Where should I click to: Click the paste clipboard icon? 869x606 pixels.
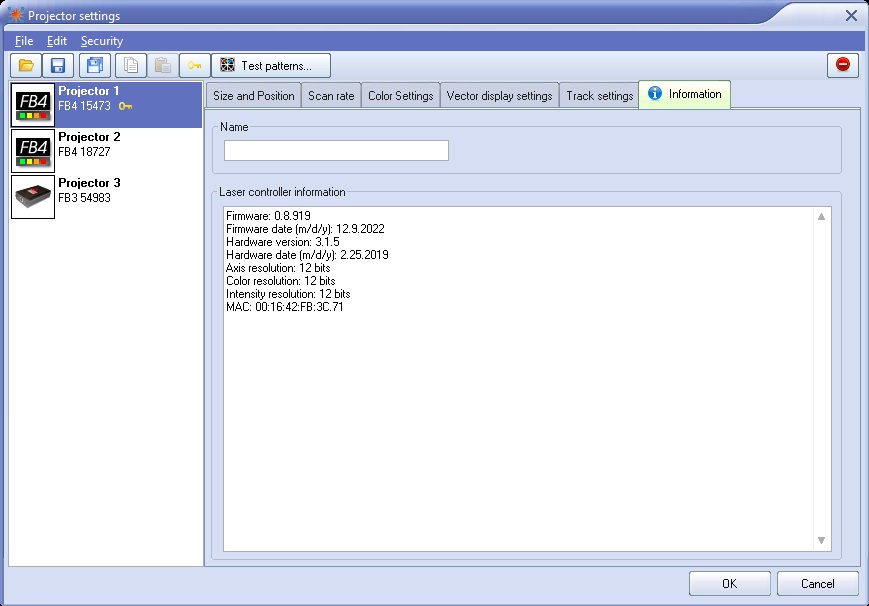[161, 66]
